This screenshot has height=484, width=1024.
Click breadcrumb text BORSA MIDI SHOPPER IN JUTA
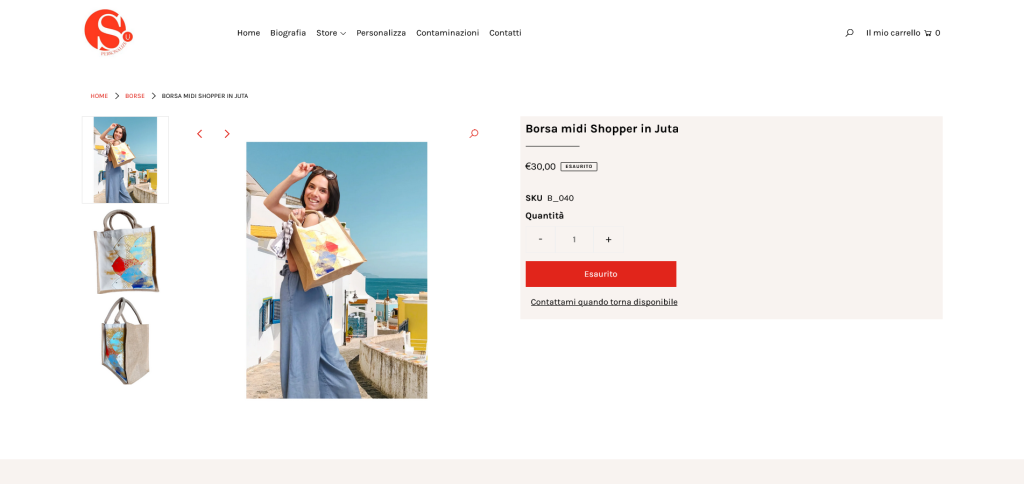coord(204,96)
